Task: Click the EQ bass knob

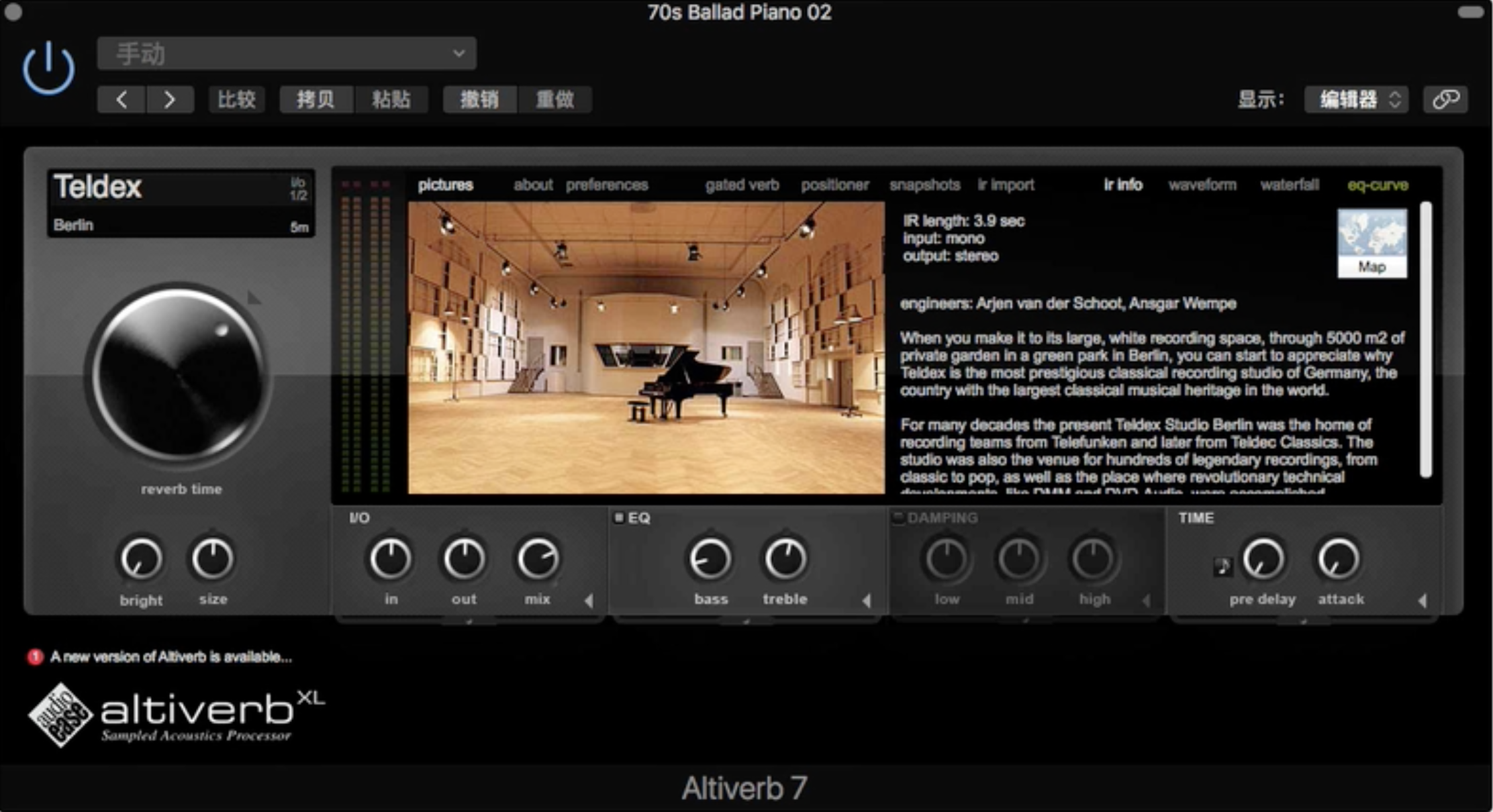Action: coord(710,558)
